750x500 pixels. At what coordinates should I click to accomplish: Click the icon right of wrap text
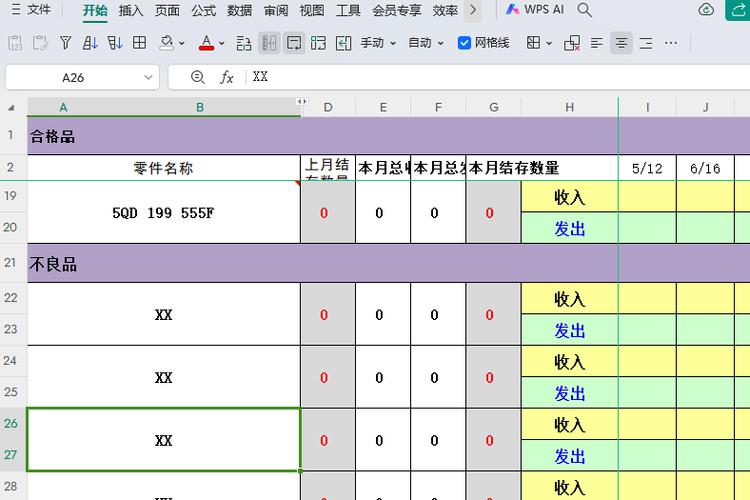[319, 43]
